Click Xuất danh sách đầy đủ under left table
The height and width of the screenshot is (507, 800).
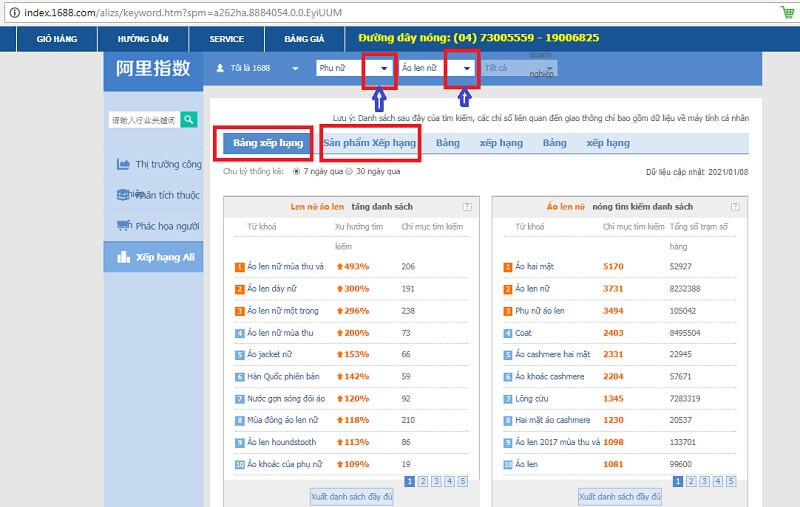click(352, 496)
